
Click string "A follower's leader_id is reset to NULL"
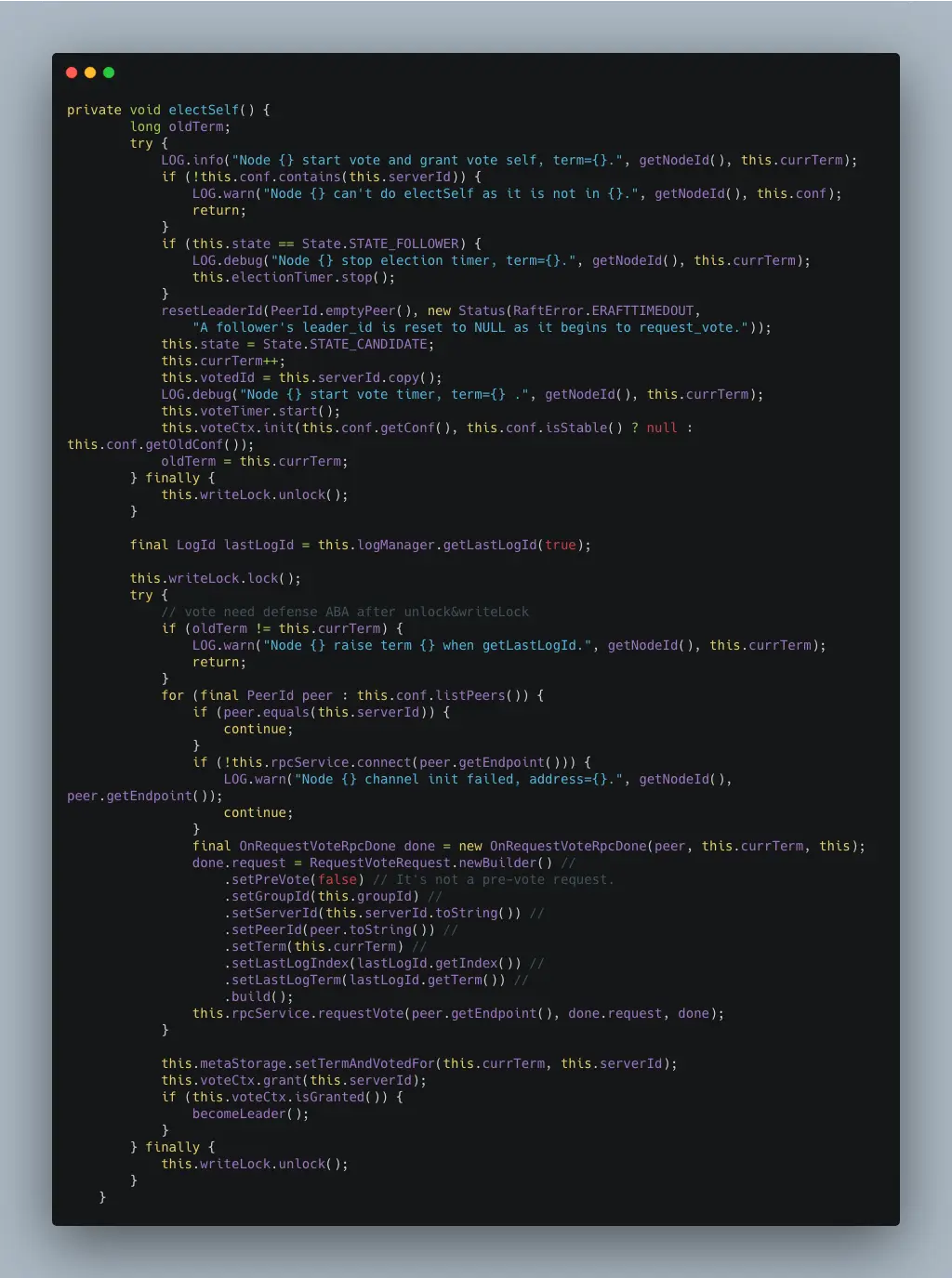click(482, 327)
